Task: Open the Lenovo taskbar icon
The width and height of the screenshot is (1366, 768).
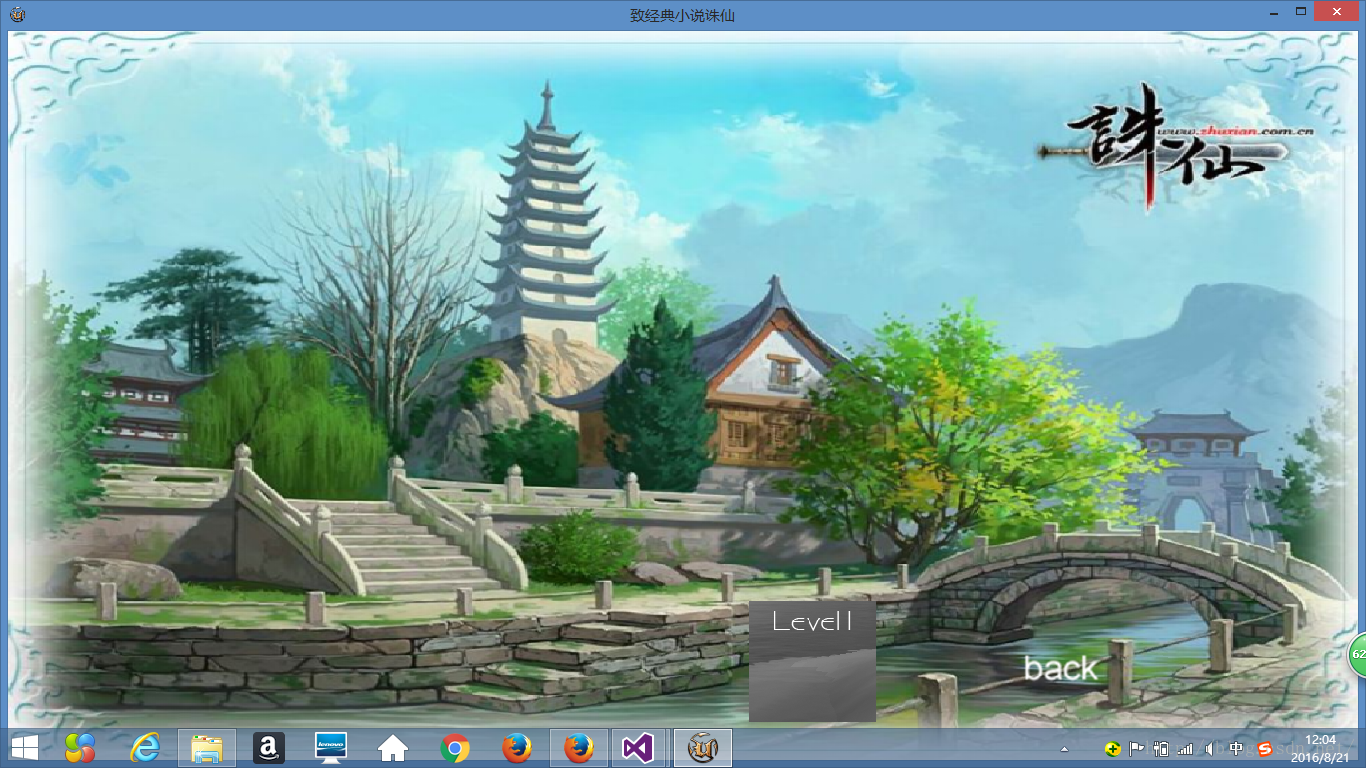Action: 331,748
